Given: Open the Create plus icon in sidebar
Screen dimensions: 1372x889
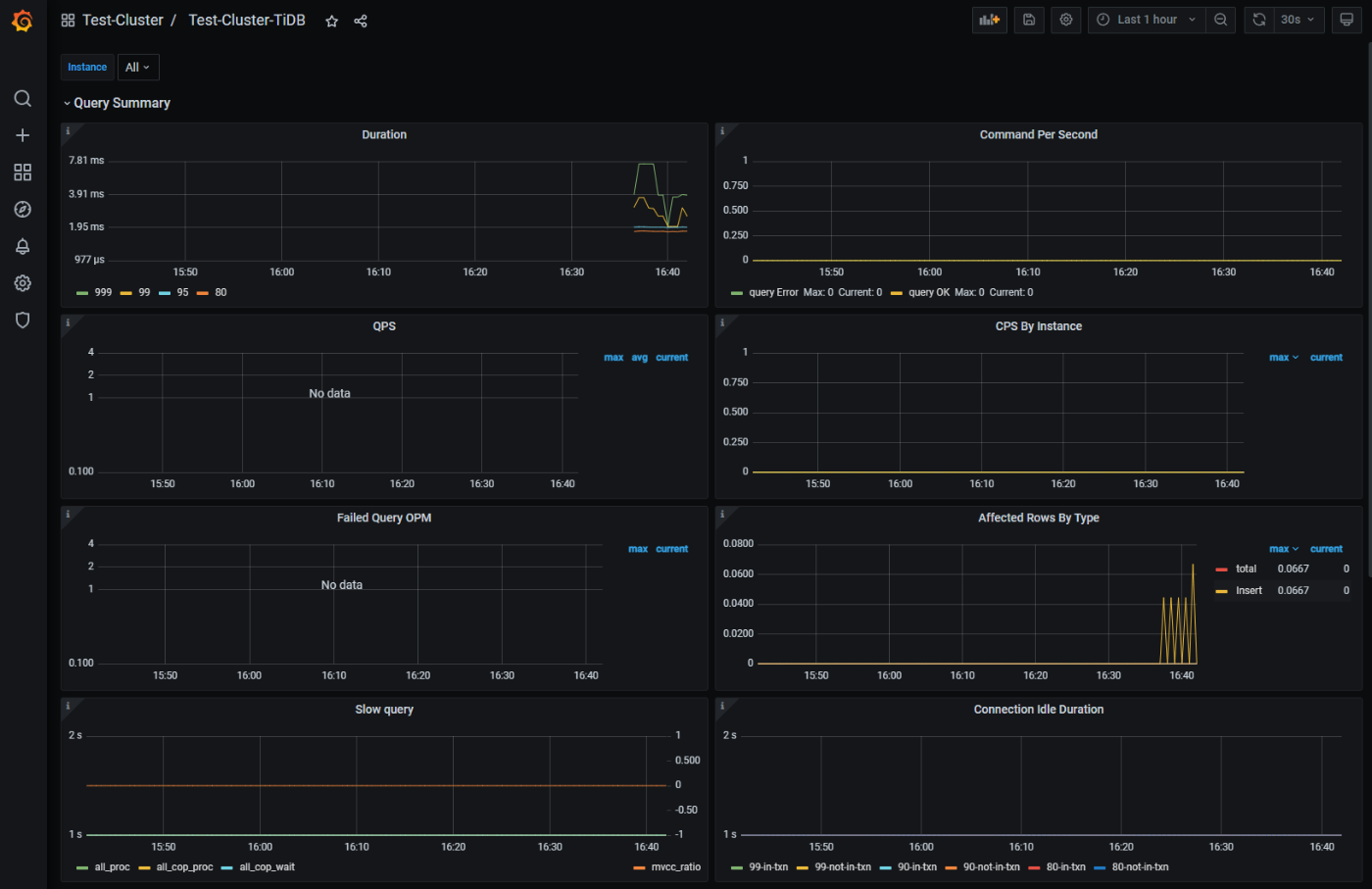Looking at the screenshot, I should [23, 135].
